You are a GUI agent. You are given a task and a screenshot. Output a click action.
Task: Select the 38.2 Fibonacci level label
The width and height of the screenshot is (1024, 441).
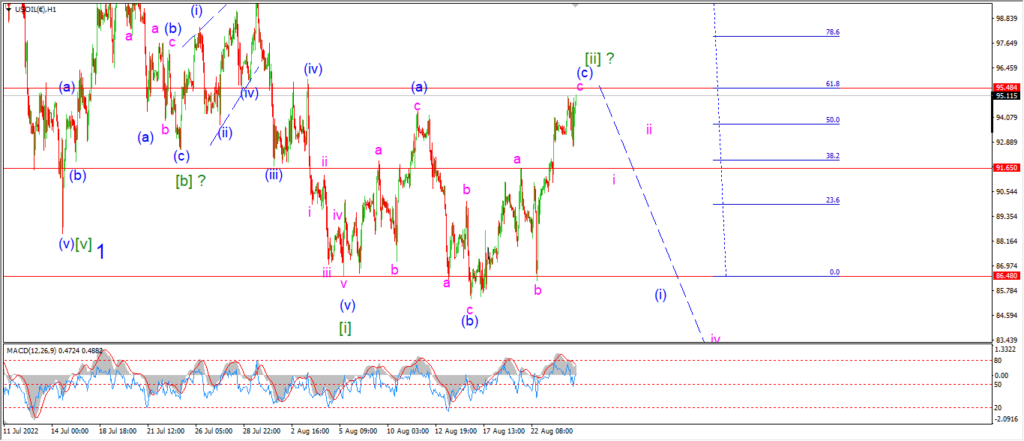tap(833, 156)
